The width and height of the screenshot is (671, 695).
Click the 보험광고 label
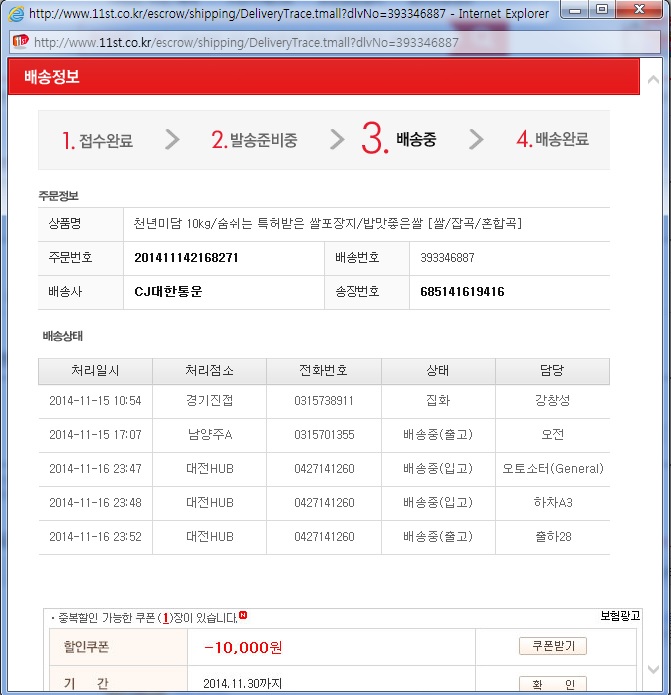[x=620, y=616]
